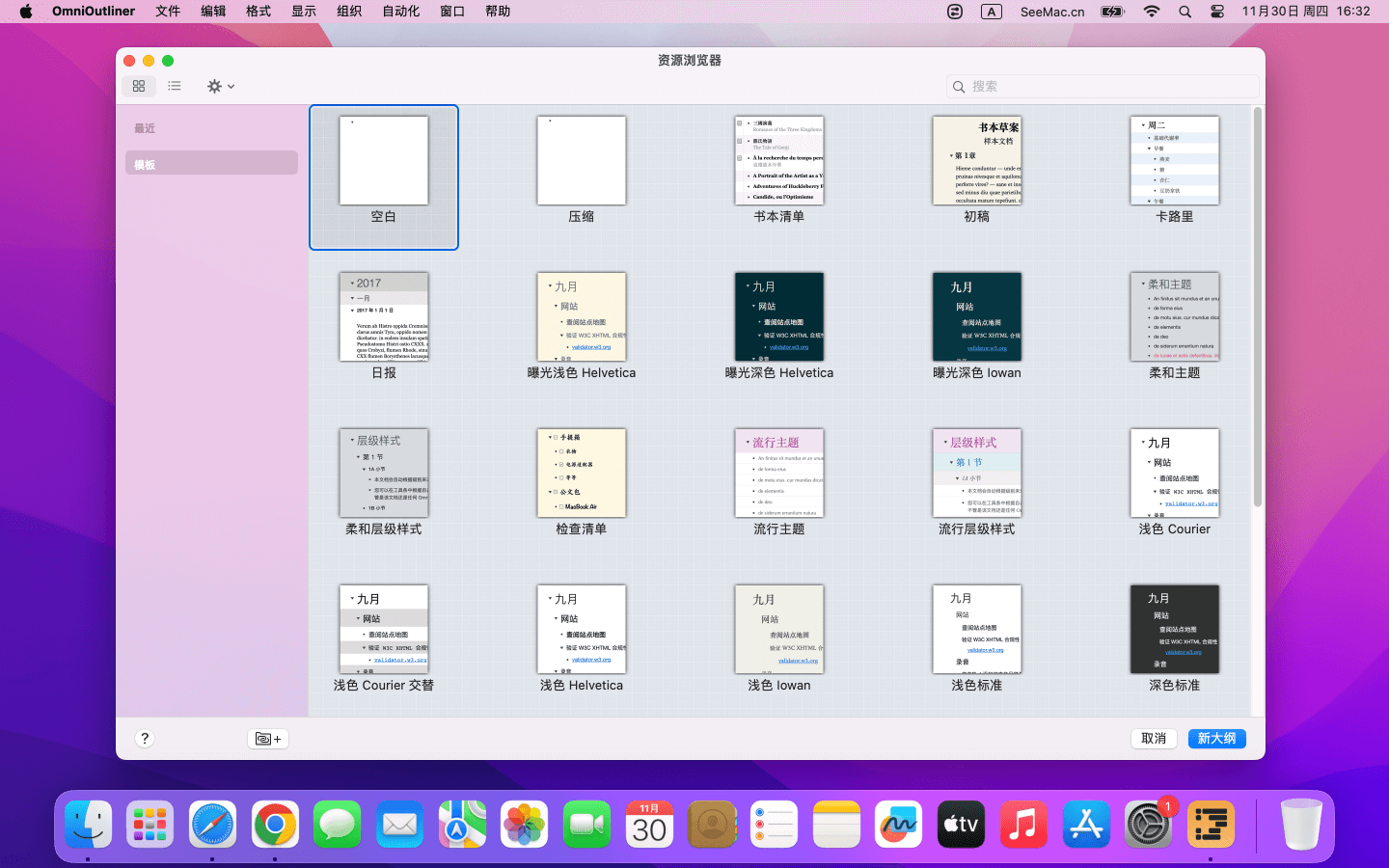Click the 取消 button

point(1154,739)
